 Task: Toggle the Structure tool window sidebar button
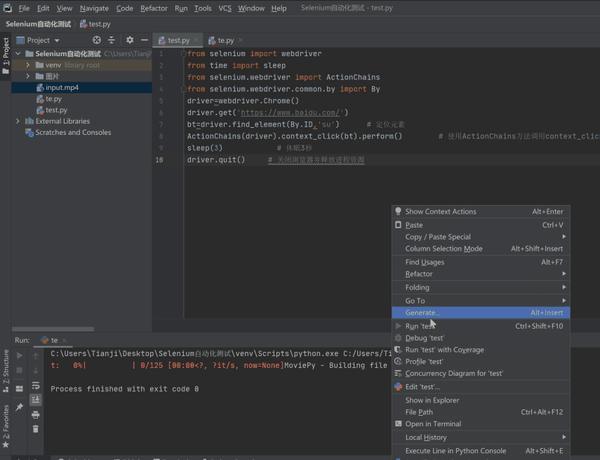coord(5,368)
